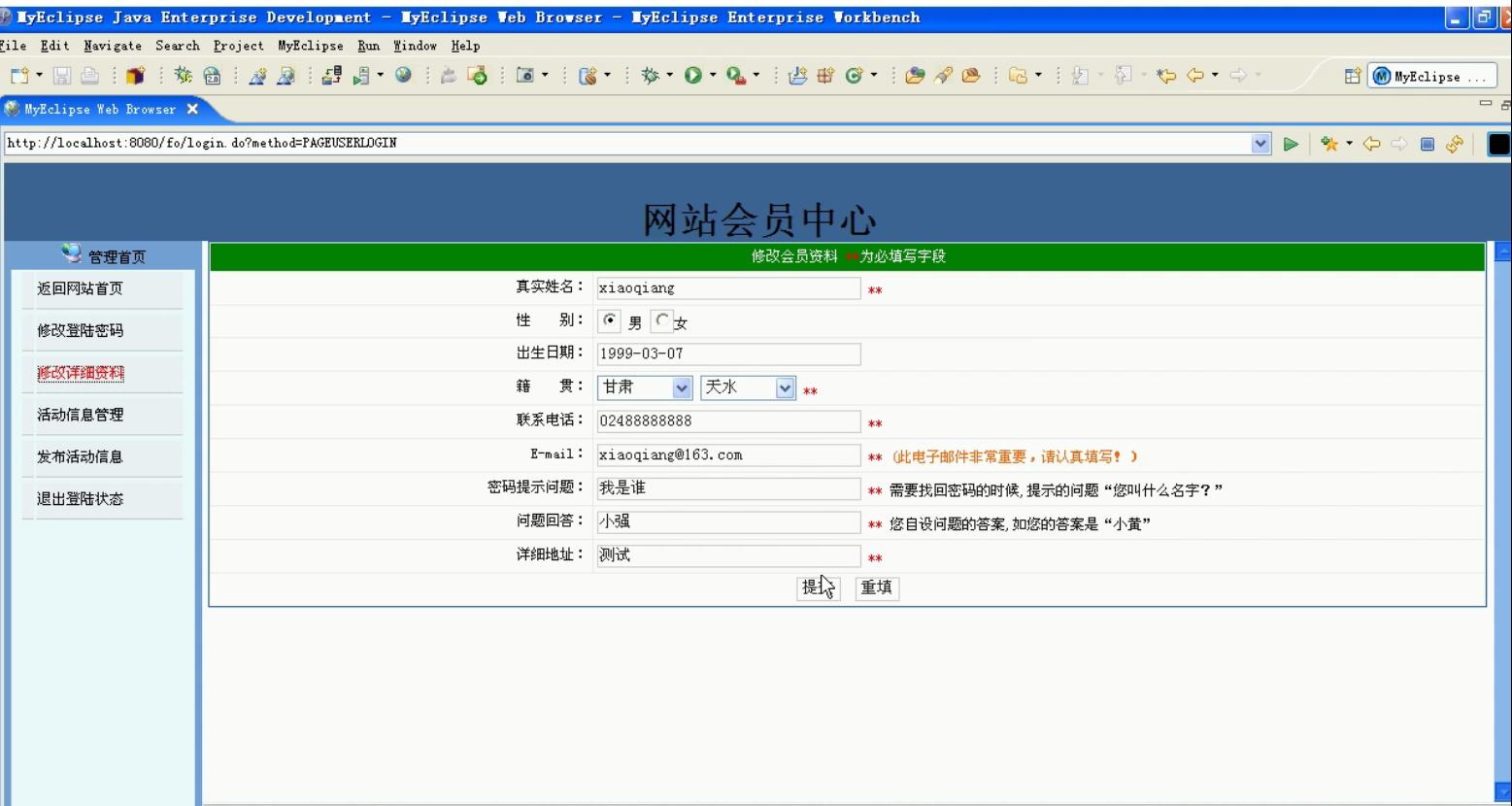Expand the URL address history dropdown
Viewport: 1512px width, 806px height.
pos(1260,143)
